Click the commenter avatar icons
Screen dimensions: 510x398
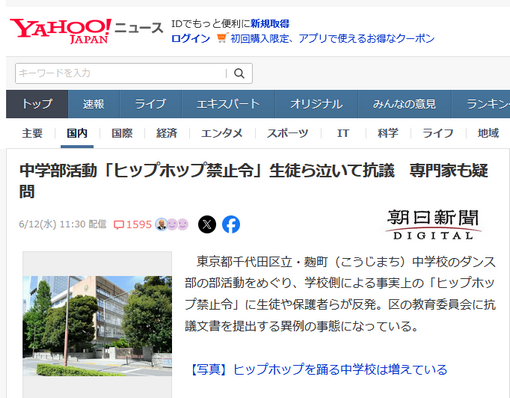click(172, 224)
